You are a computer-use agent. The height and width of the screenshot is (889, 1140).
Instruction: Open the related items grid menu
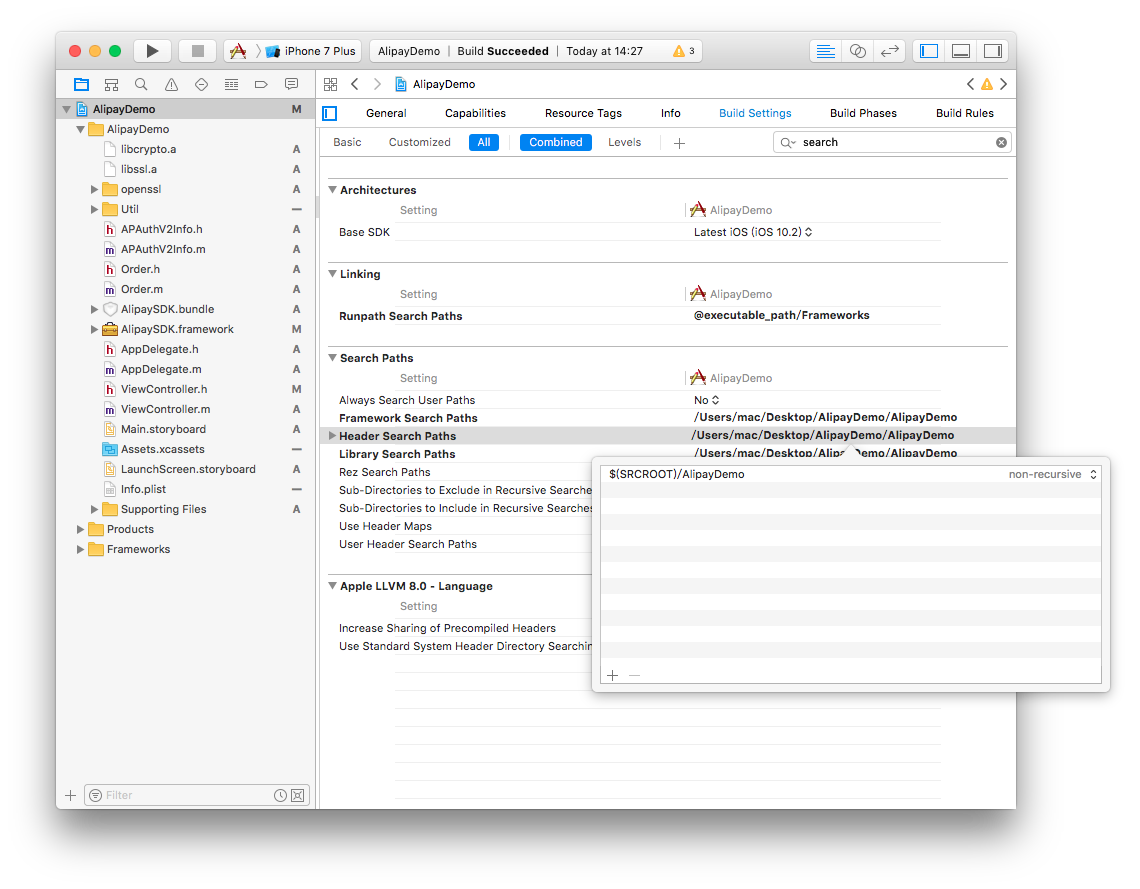click(330, 84)
